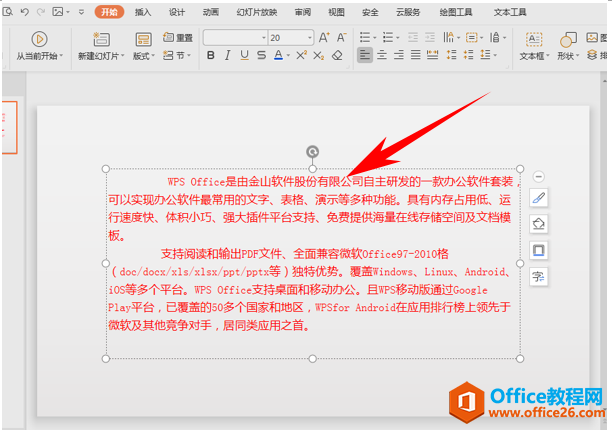Open the text columns dropdown
This screenshot has width=612, height=430.
pyautogui.click(x=452, y=37)
